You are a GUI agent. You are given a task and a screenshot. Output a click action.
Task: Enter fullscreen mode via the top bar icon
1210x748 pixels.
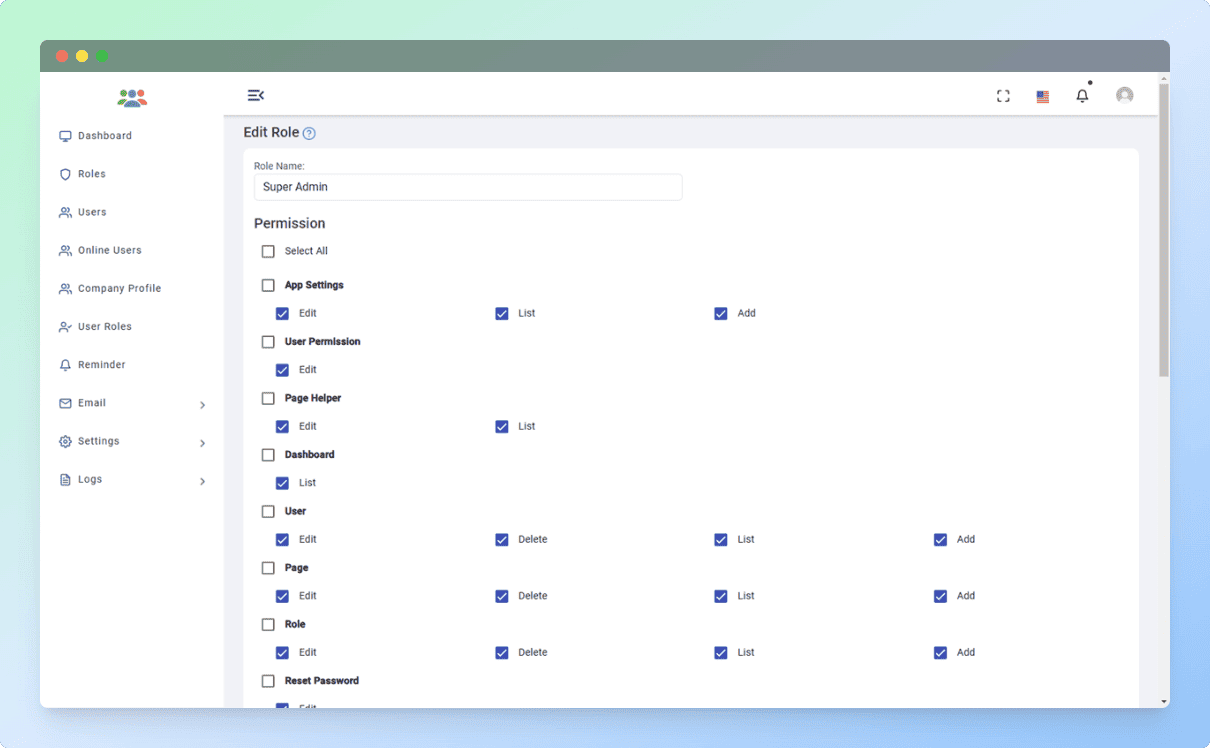pyautogui.click(x=1003, y=96)
